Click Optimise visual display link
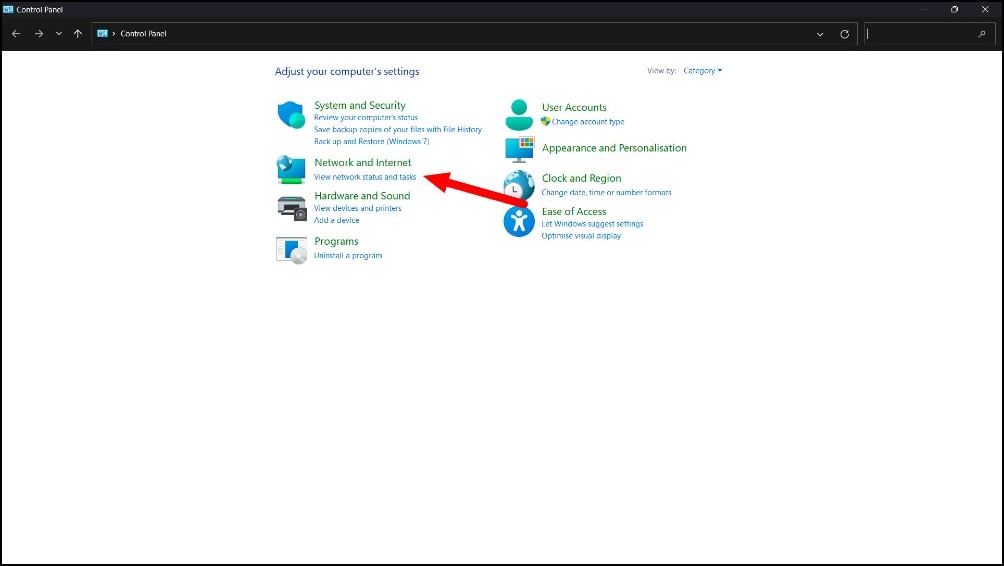The height and width of the screenshot is (566, 1004). pyautogui.click(x=581, y=236)
